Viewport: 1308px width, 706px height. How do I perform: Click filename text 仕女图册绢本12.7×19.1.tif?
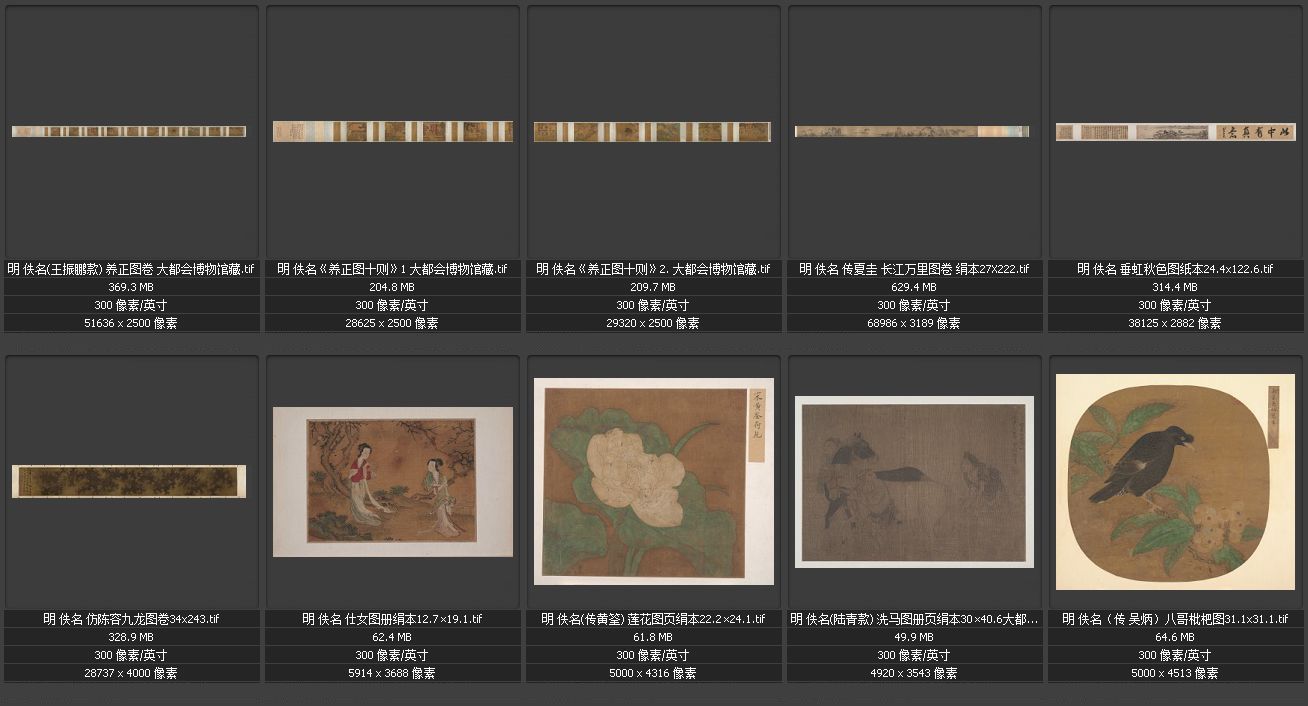coord(392,619)
